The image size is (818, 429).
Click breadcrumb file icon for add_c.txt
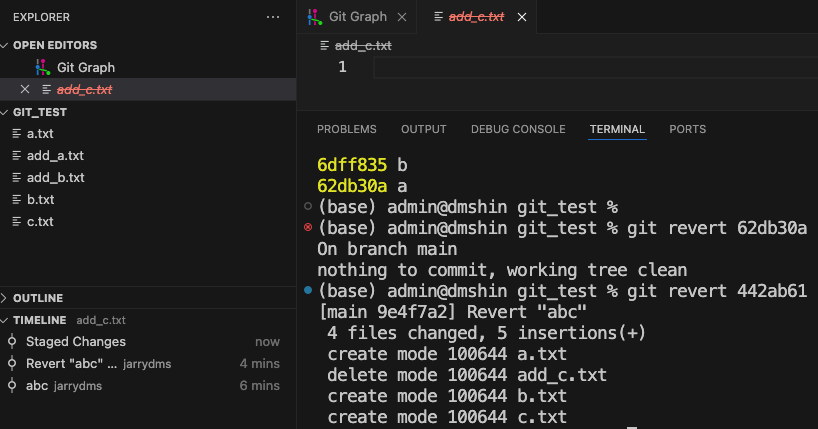coord(324,46)
